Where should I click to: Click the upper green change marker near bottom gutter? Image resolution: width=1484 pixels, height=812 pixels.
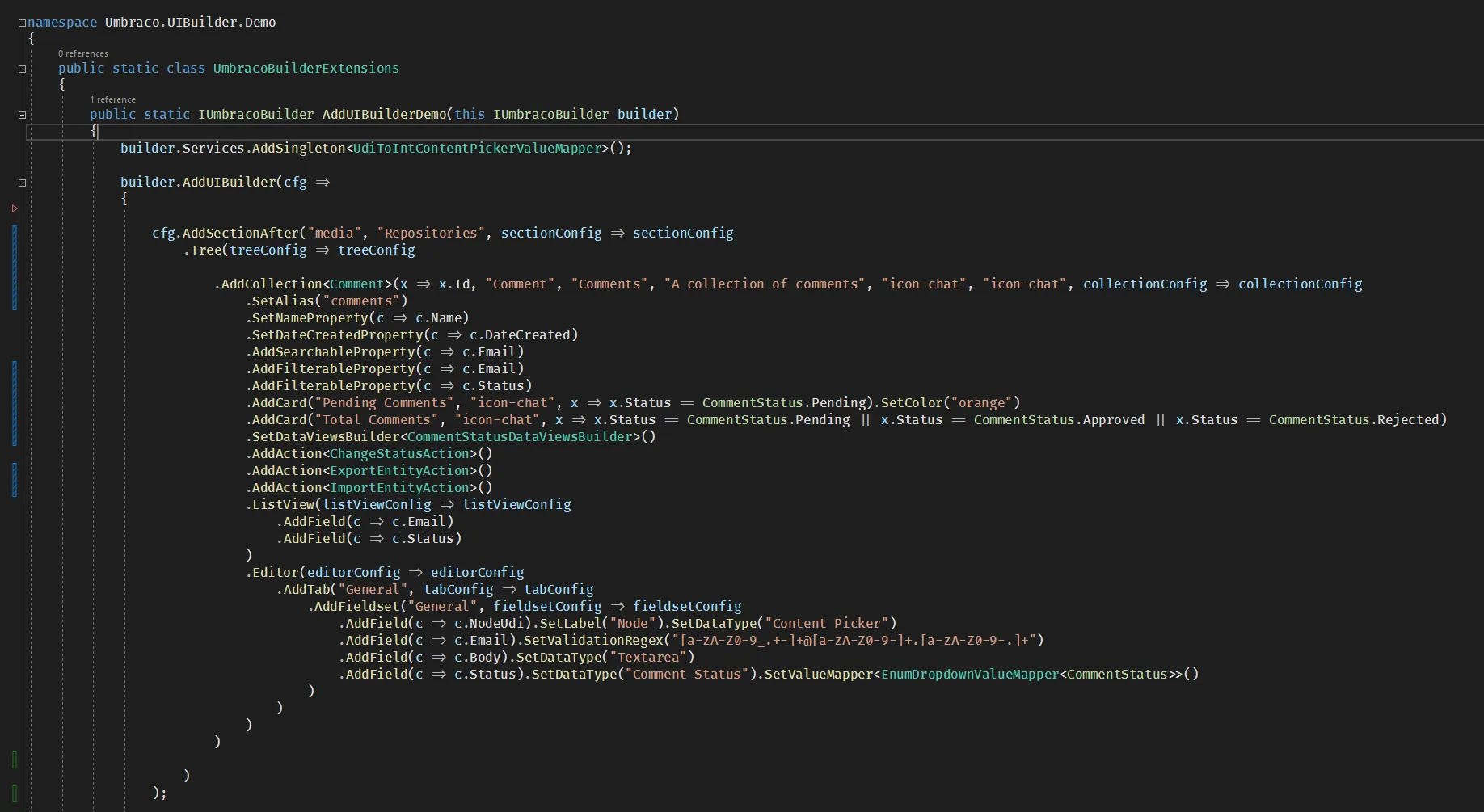coord(15,759)
